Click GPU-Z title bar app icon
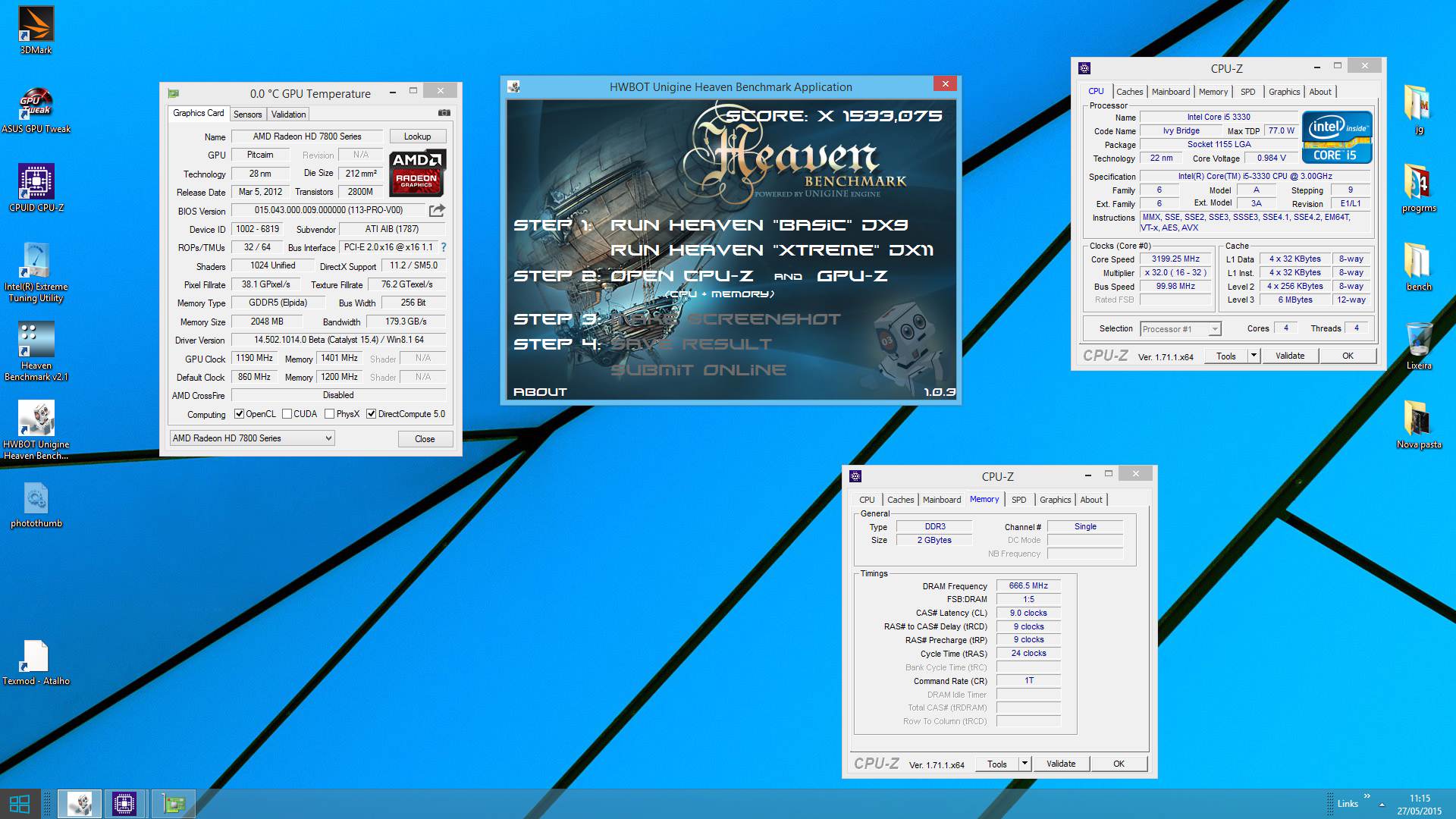 tap(174, 93)
